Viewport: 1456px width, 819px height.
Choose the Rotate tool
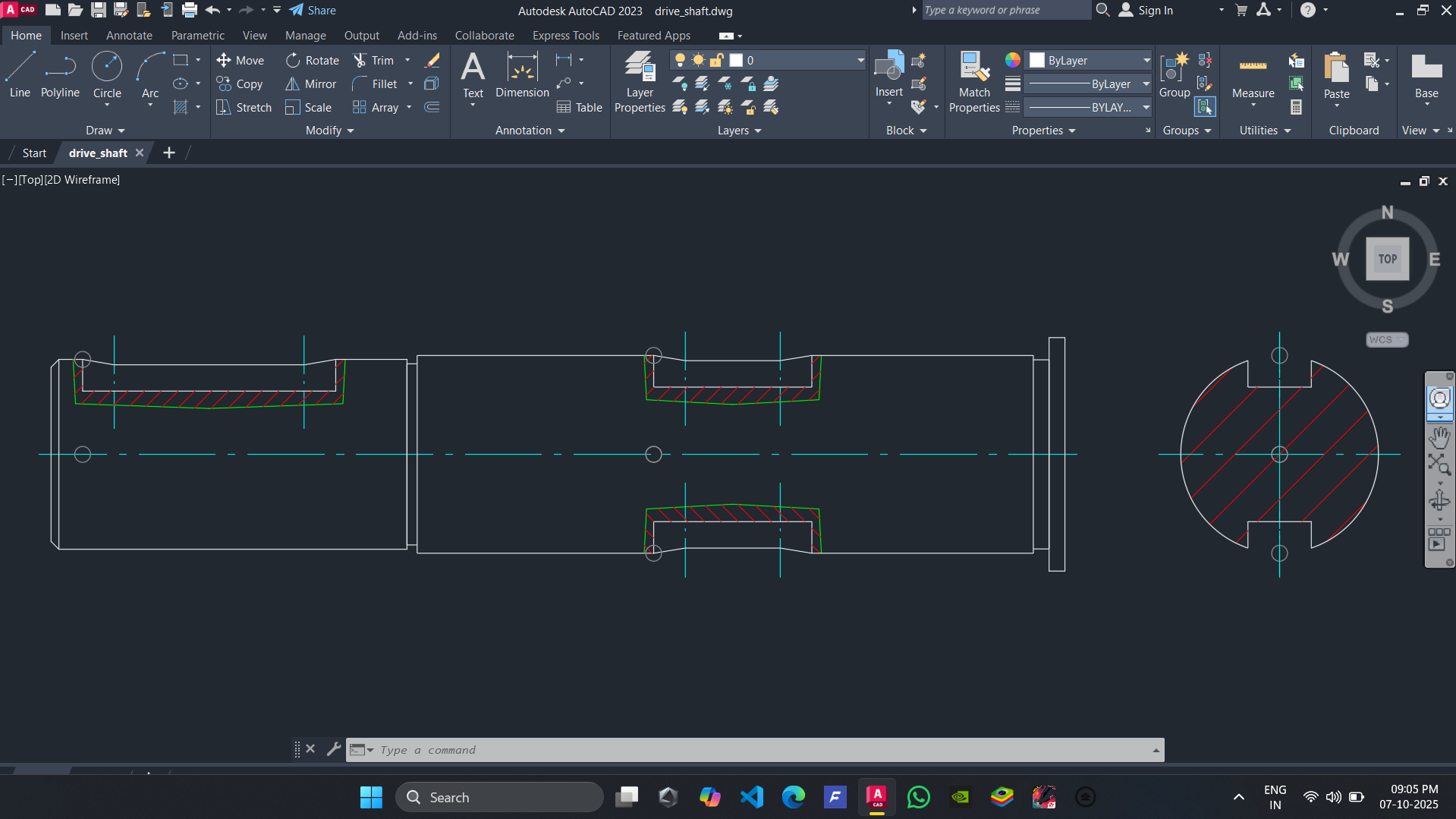point(313,61)
